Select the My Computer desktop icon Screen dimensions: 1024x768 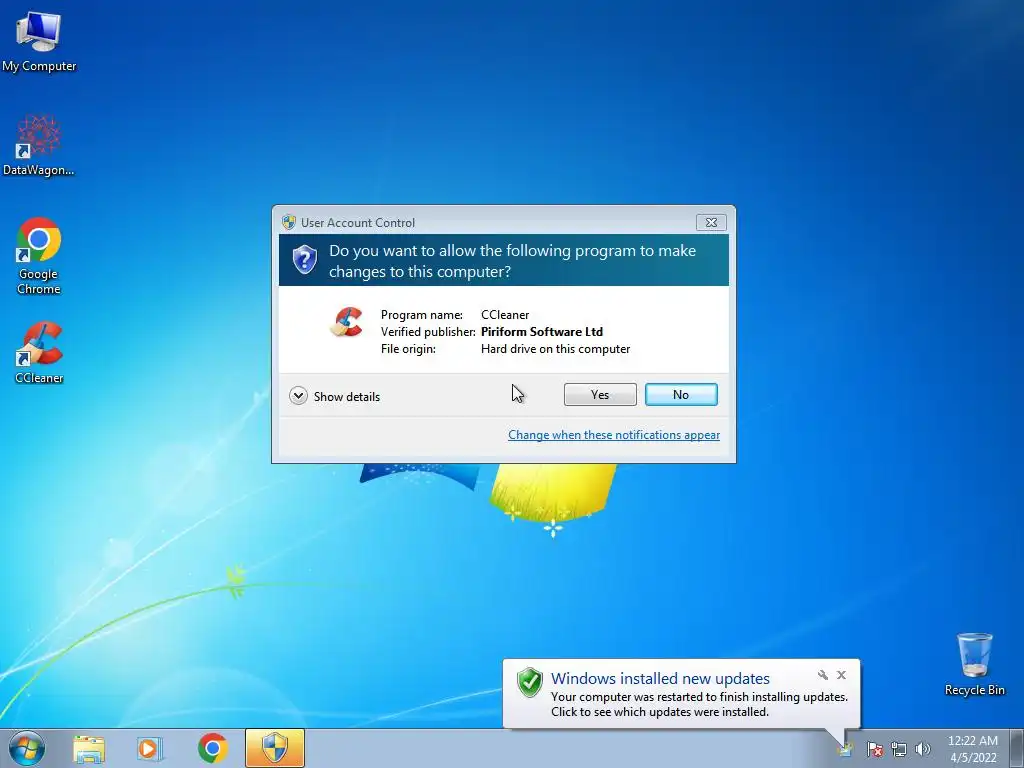point(39,41)
